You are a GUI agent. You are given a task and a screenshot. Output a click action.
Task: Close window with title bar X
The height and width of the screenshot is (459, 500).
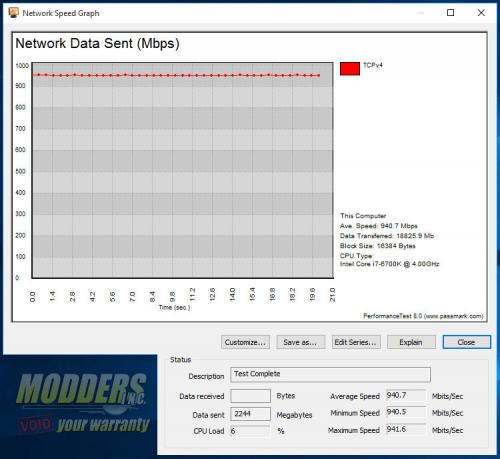[x=481, y=13]
